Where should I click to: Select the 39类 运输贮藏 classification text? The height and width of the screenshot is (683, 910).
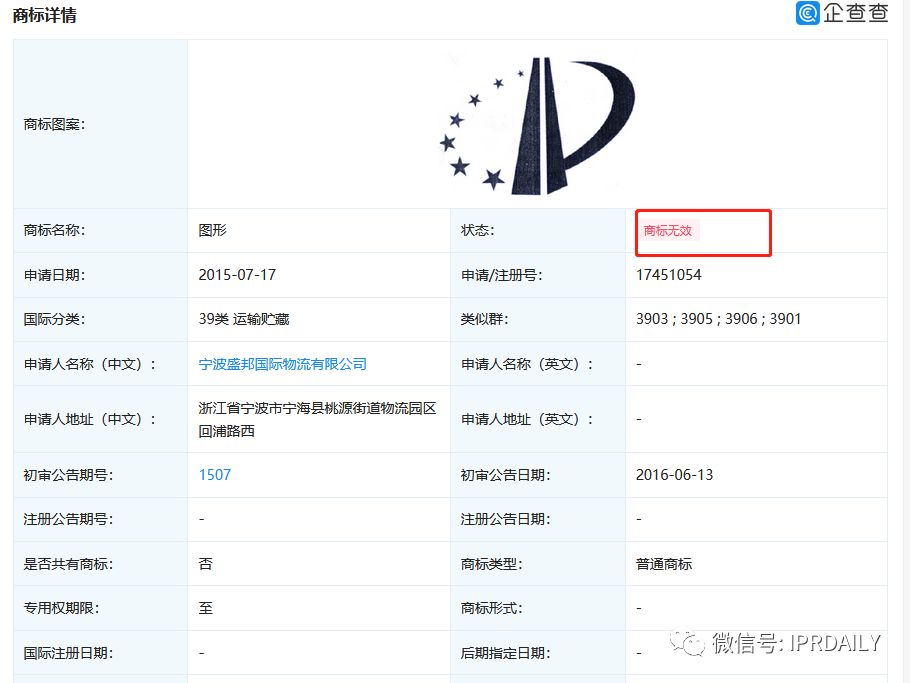[244, 318]
